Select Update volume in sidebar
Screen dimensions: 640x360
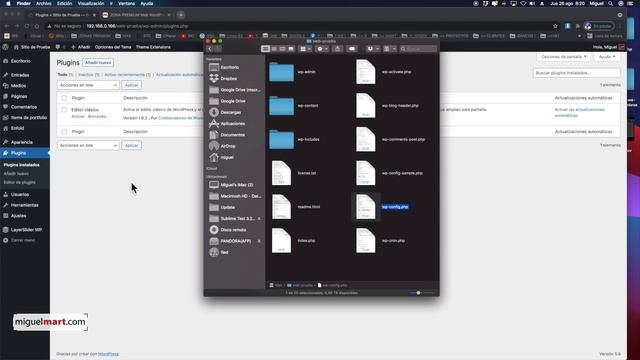pos(228,207)
